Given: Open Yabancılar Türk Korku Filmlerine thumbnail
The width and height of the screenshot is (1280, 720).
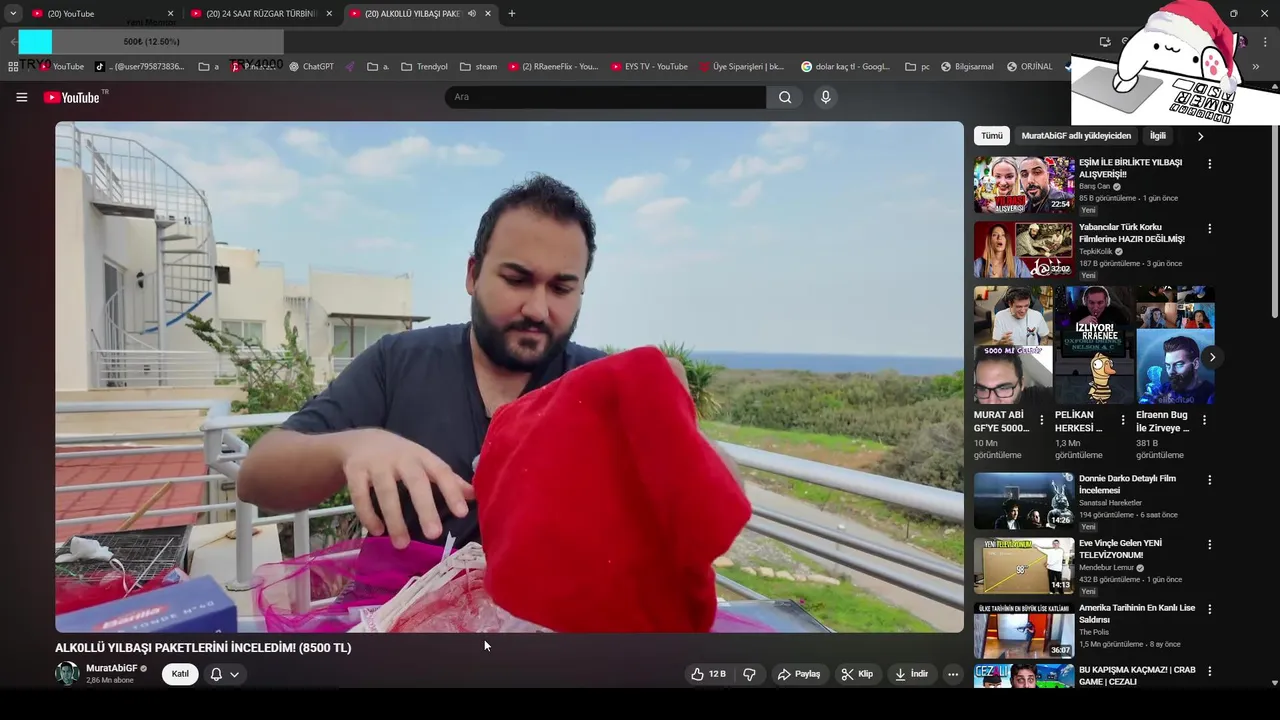Looking at the screenshot, I should tap(1024, 250).
